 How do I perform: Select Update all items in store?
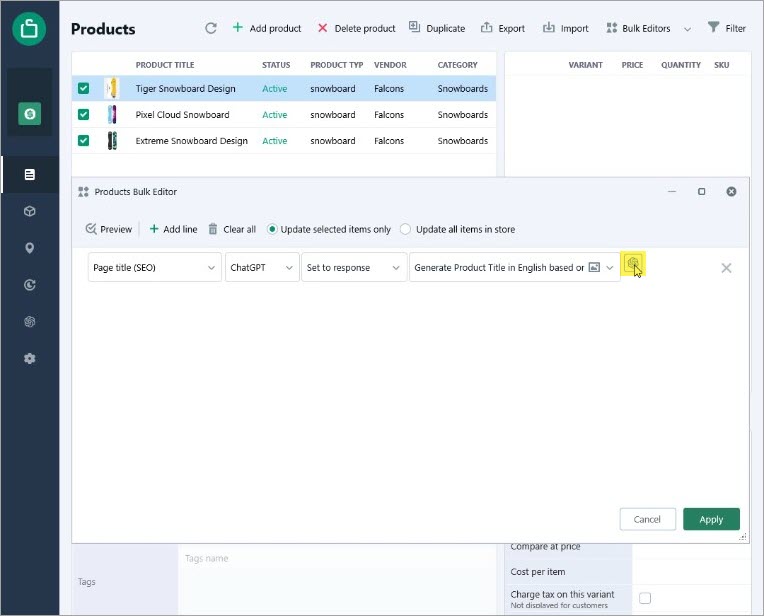coord(405,229)
